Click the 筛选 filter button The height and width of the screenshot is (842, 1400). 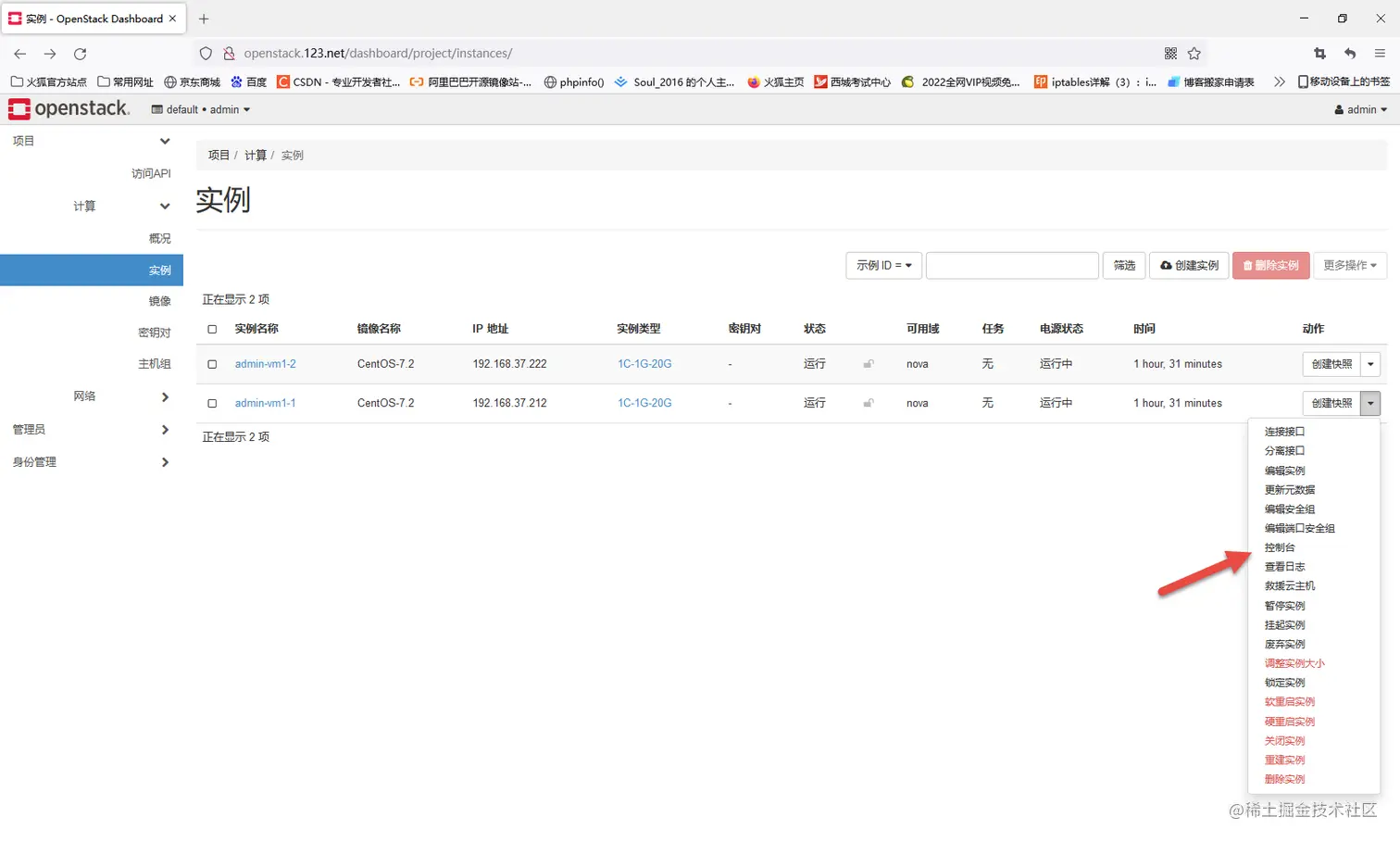pos(1125,266)
